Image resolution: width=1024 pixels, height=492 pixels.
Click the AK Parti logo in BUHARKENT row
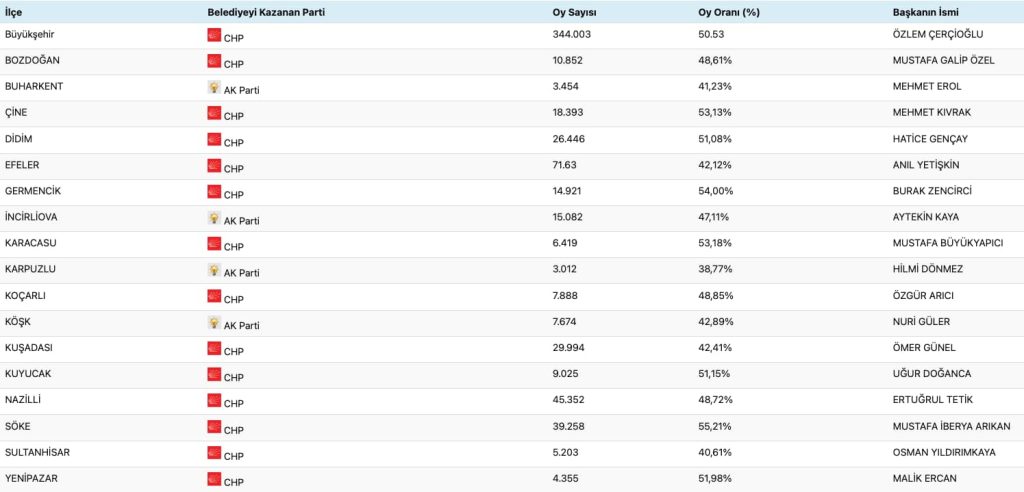pyautogui.click(x=214, y=87)
